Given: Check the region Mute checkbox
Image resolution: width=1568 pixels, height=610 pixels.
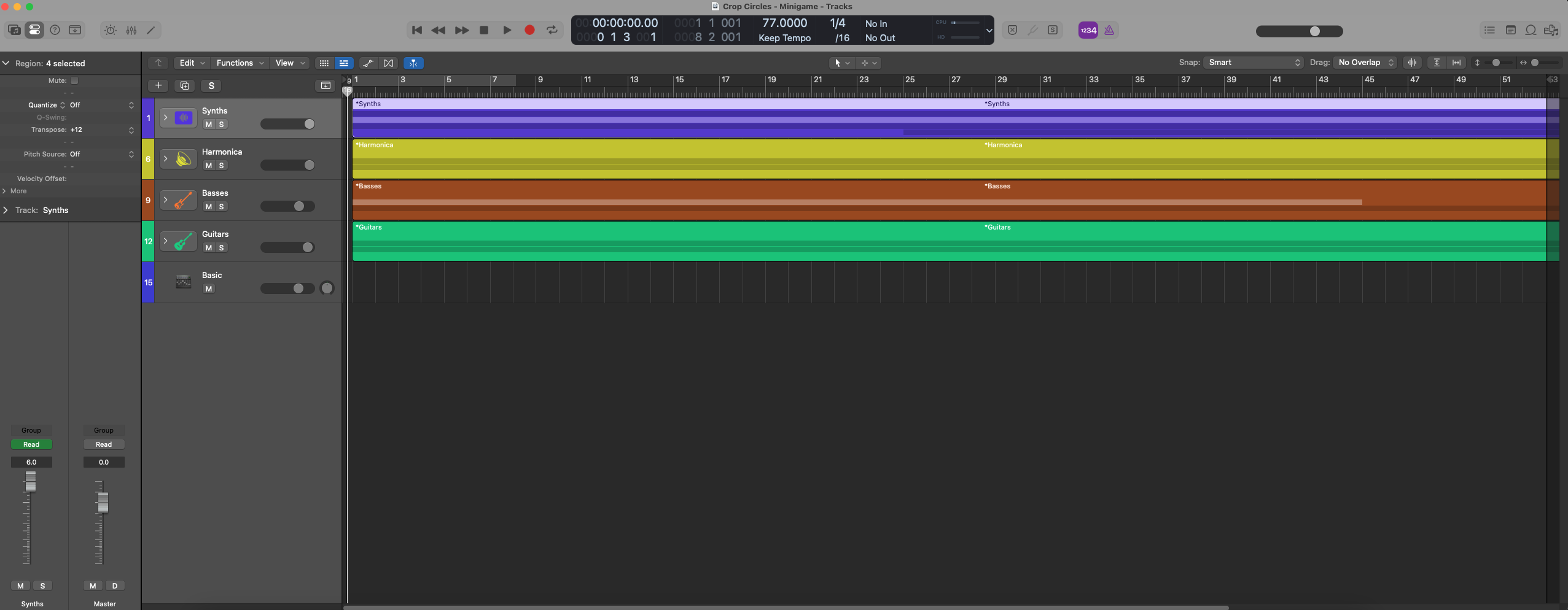Looking at the screenshot, I should point(74,80).
